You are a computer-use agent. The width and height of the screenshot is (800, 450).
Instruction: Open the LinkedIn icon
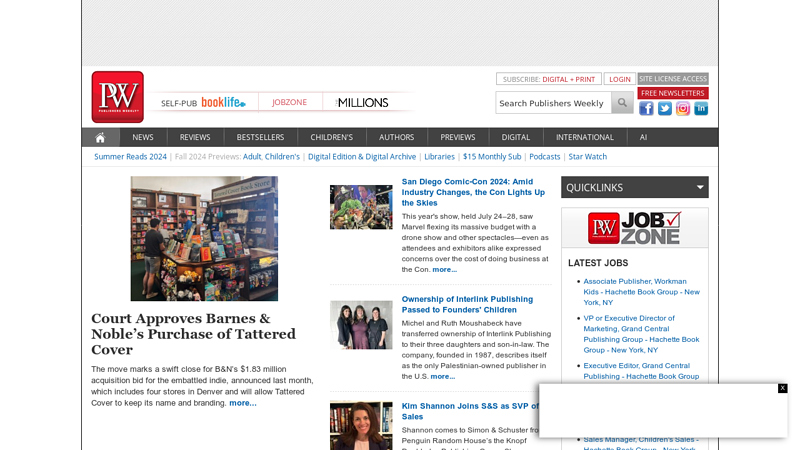coord(701,108)
